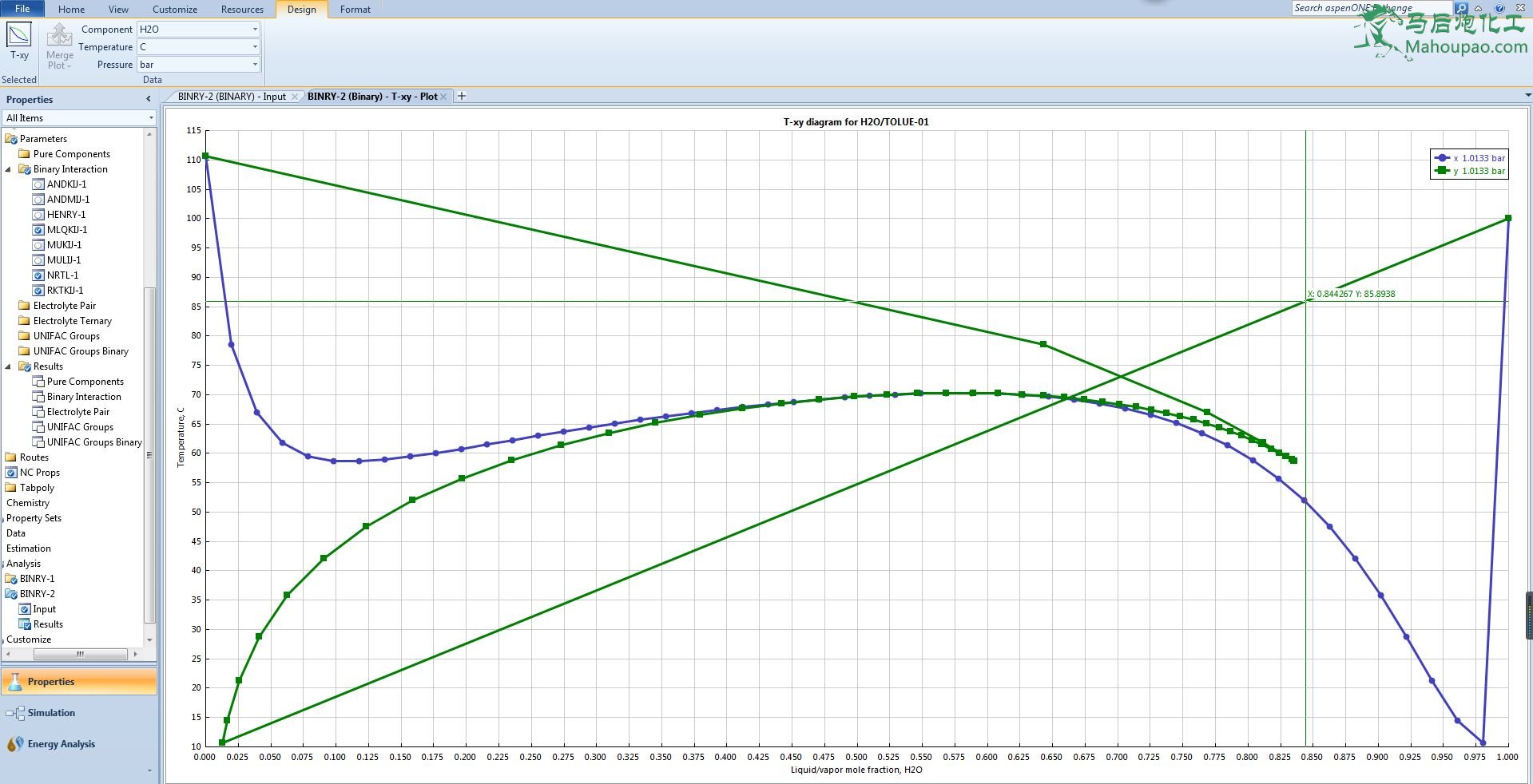Close the T-xy Plot tab

click(444, 97)
